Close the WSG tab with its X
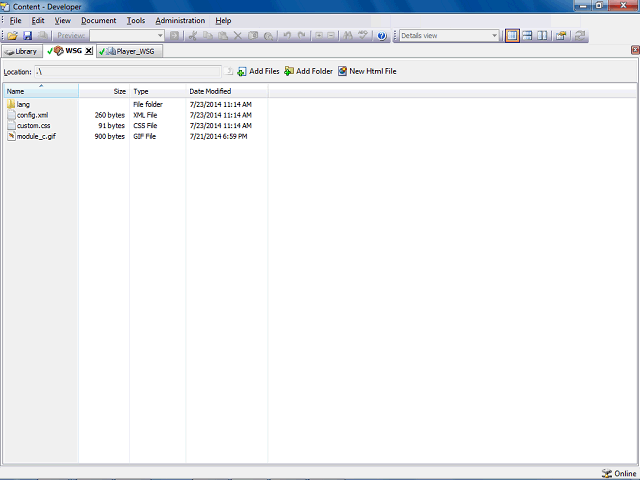 (89, 51)
